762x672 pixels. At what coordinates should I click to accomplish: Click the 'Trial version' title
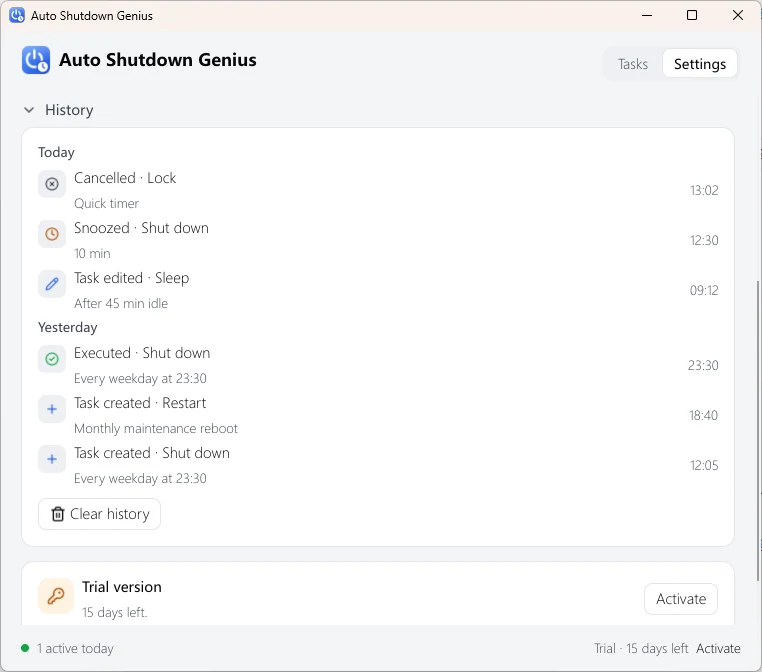point(121,587)
